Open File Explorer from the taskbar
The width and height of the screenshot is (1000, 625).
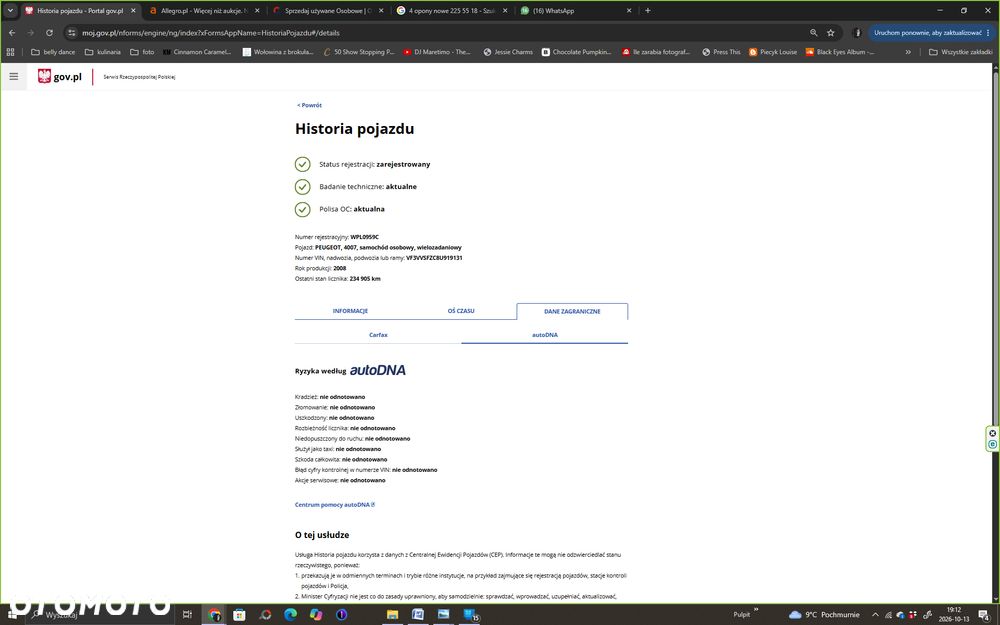(392, 614)
